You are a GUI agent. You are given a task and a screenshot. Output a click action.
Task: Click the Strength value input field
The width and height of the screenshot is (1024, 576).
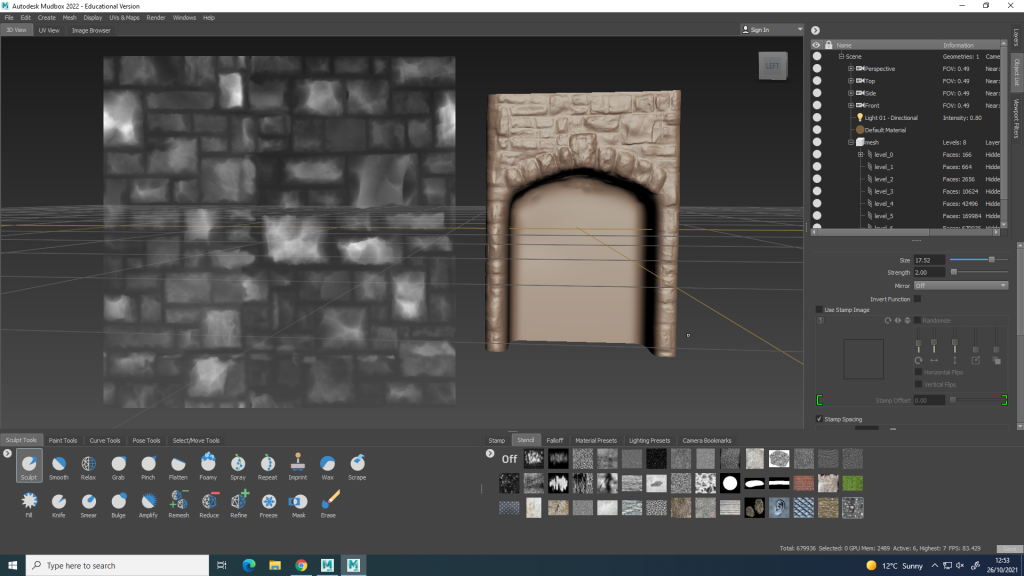click(x=929, y=273)
